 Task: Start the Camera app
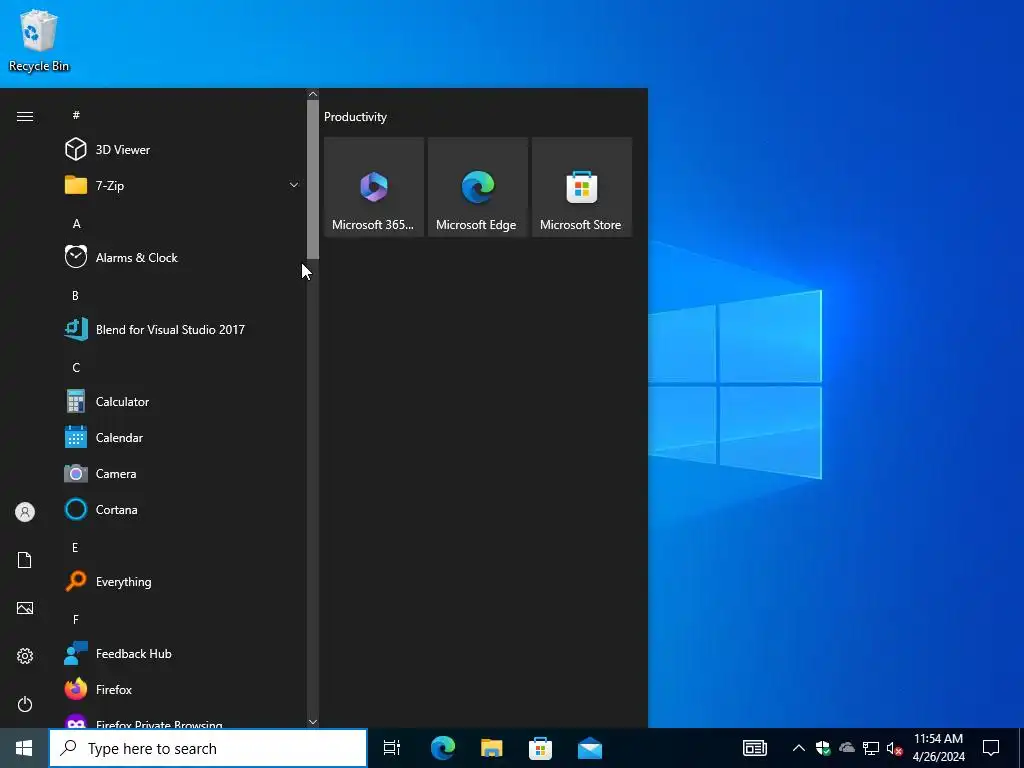coord(180,473)
